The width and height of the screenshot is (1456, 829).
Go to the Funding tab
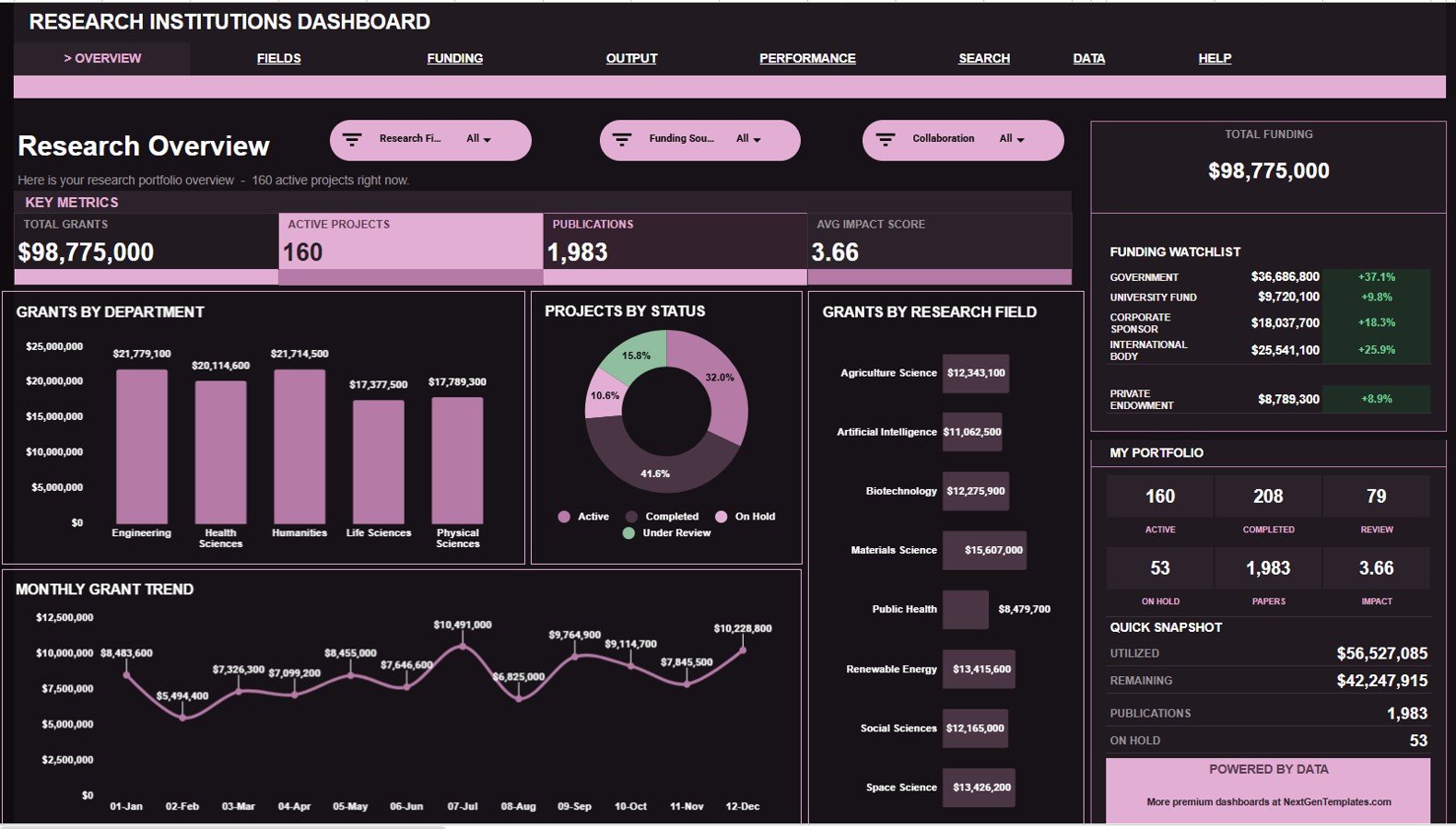click(x=454, y=58)
